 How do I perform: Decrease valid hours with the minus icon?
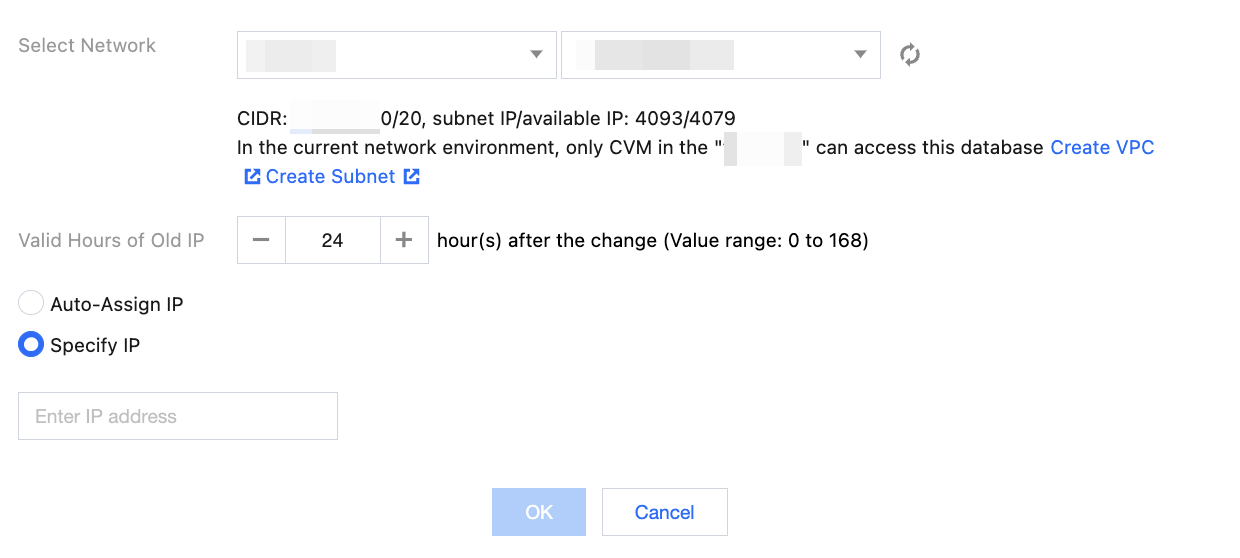click(x=261, y=240)
